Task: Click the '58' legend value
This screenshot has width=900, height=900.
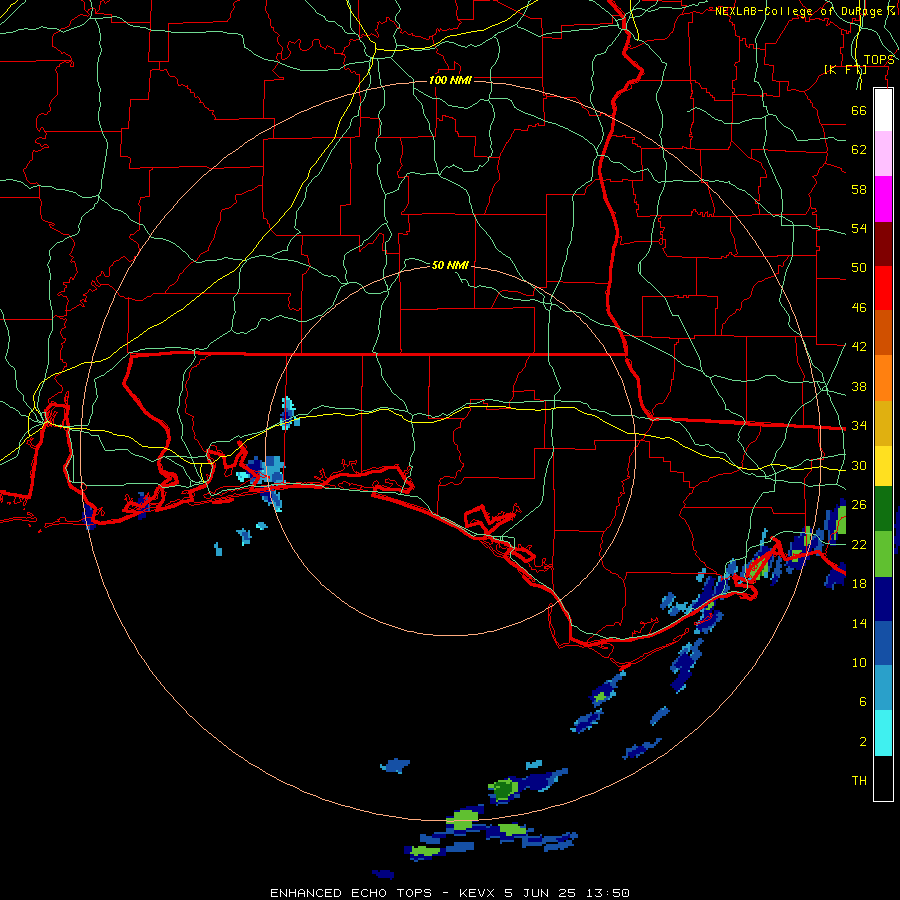Action: (x=859, y=189)
